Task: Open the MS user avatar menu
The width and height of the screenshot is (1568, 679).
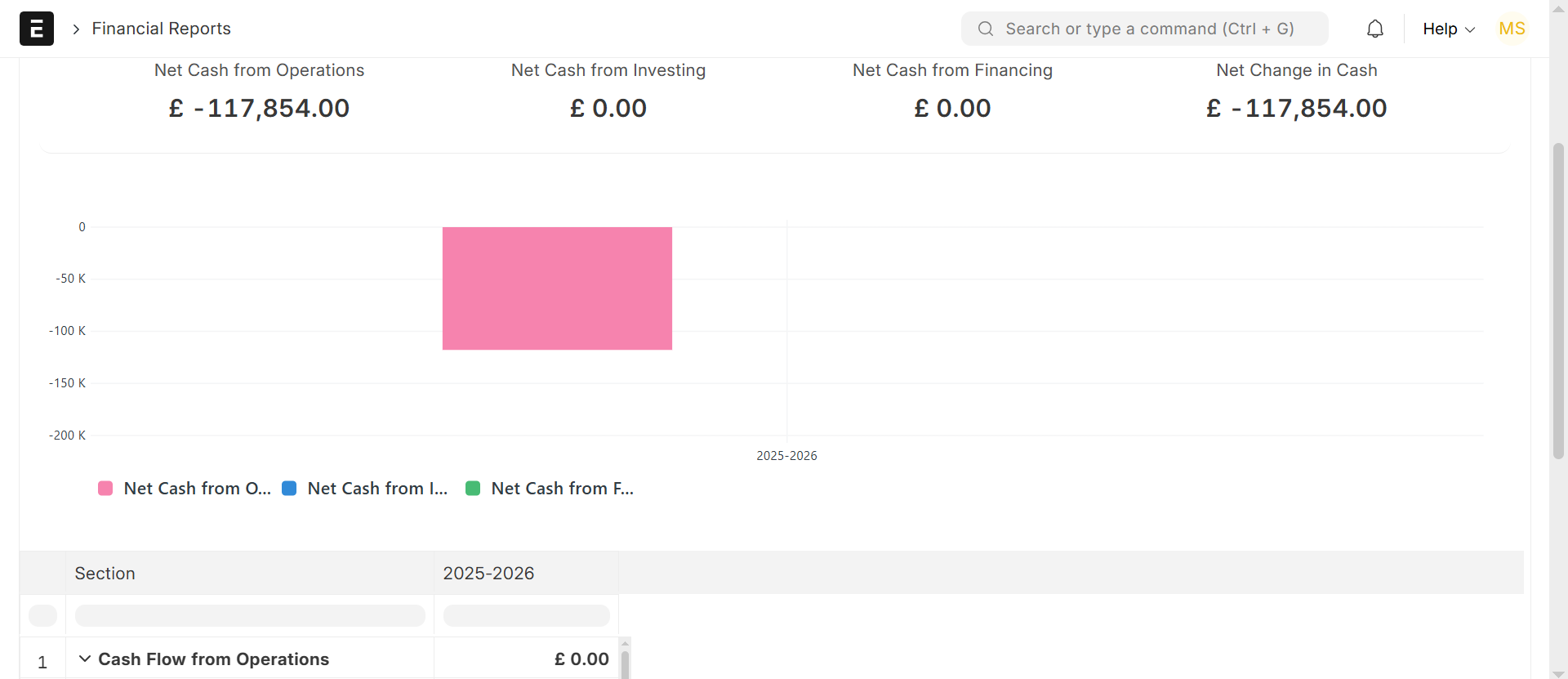Action: (x=1512, y=29)
